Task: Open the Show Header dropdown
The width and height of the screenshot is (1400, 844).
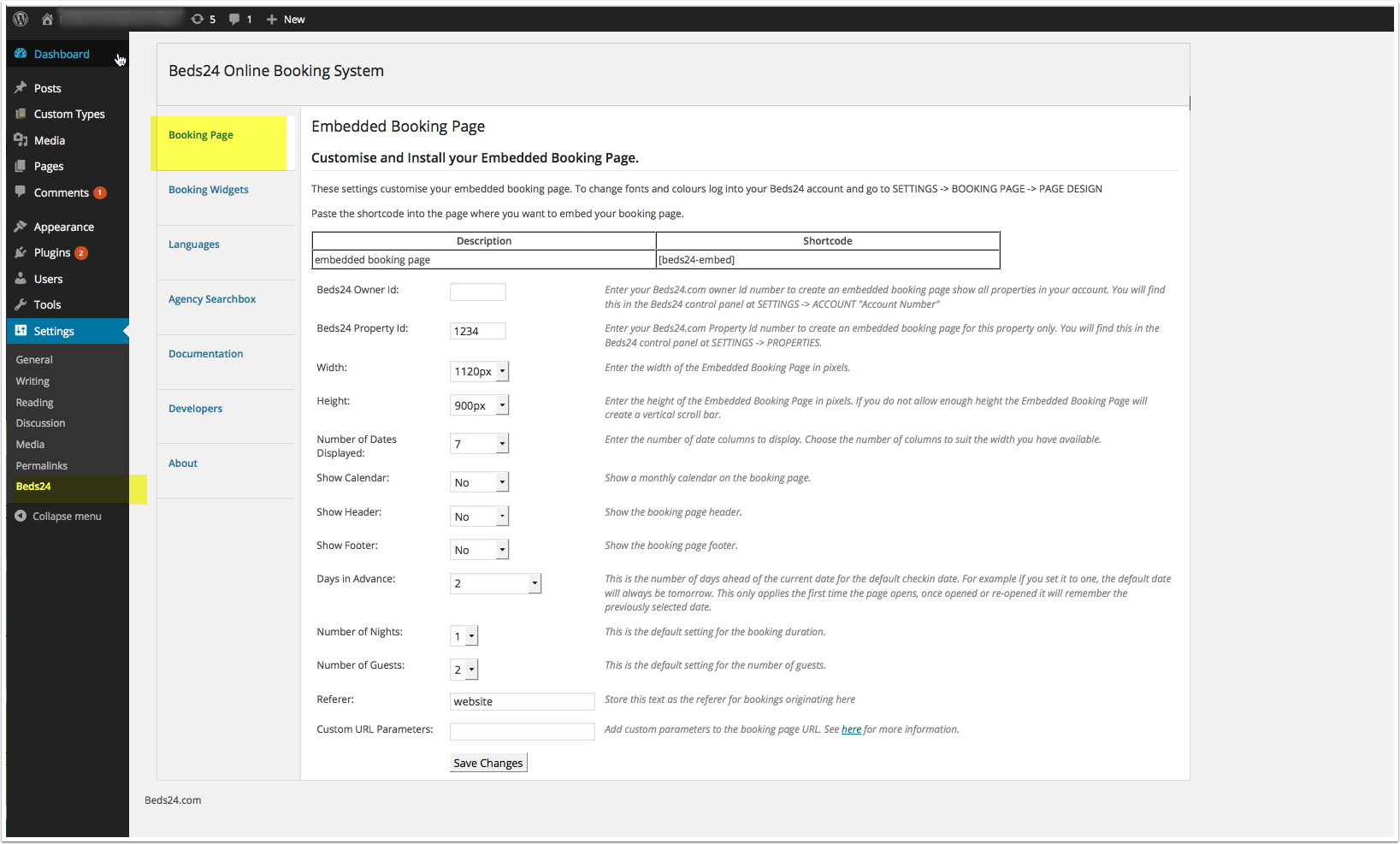Action: click(x=479, y=516)
